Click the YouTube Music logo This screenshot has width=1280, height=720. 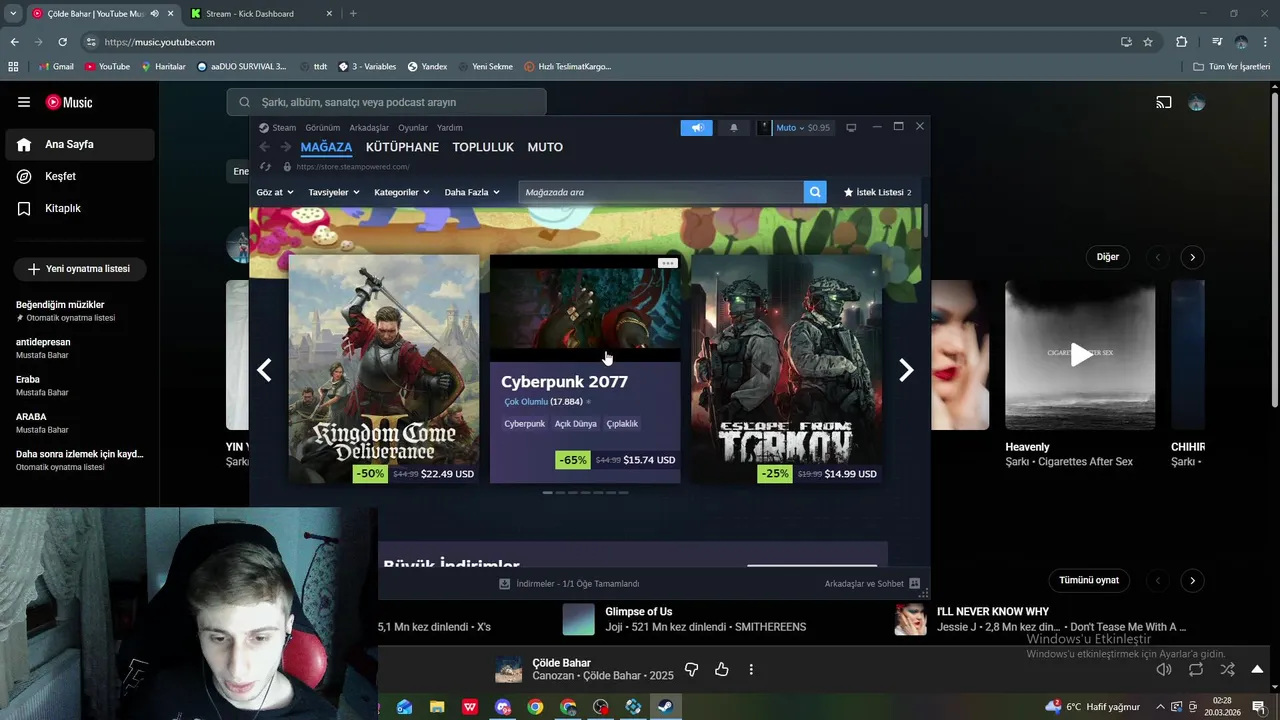pyautogui.click(x=69, y=102)
